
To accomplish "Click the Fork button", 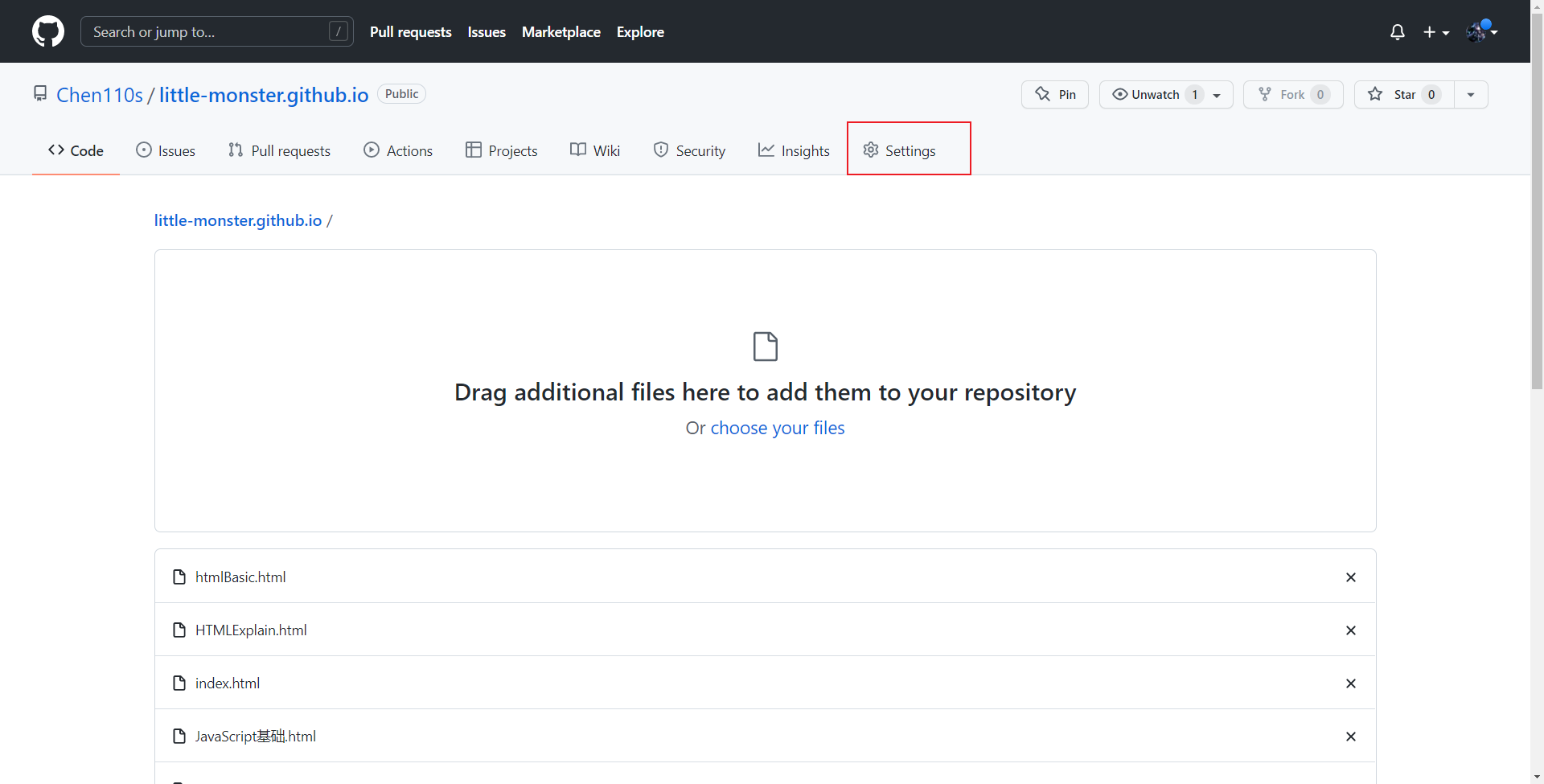I will 1293,94.
